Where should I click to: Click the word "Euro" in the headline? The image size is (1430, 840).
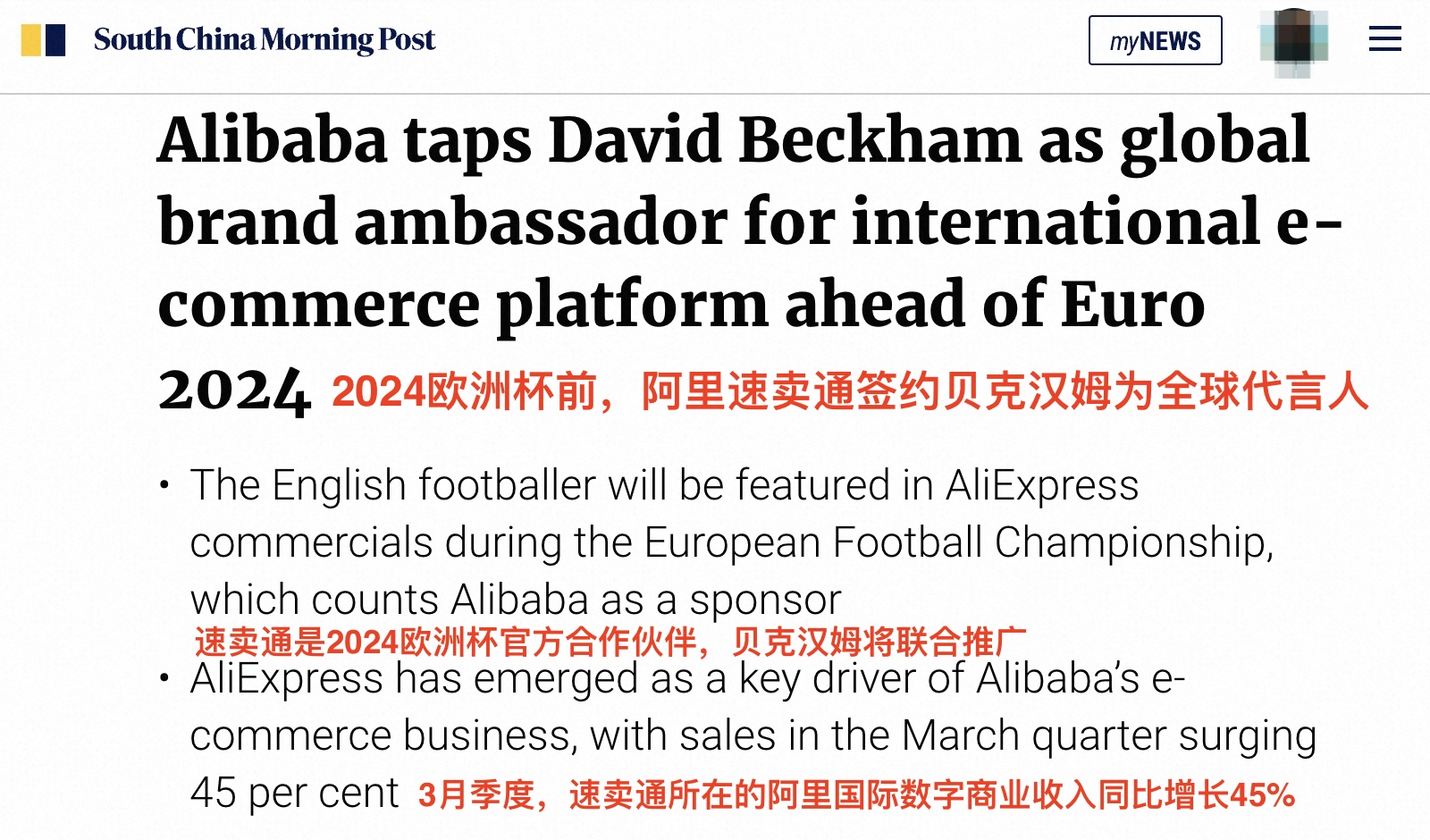[1132, 305]
